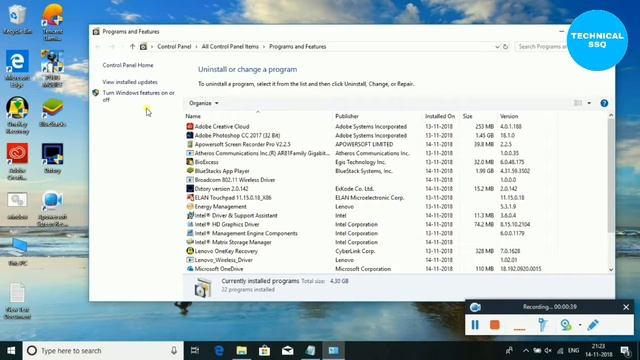Open Task View on the taskbar
Viewport: 640px width, 360px height.
pos(195,351)
